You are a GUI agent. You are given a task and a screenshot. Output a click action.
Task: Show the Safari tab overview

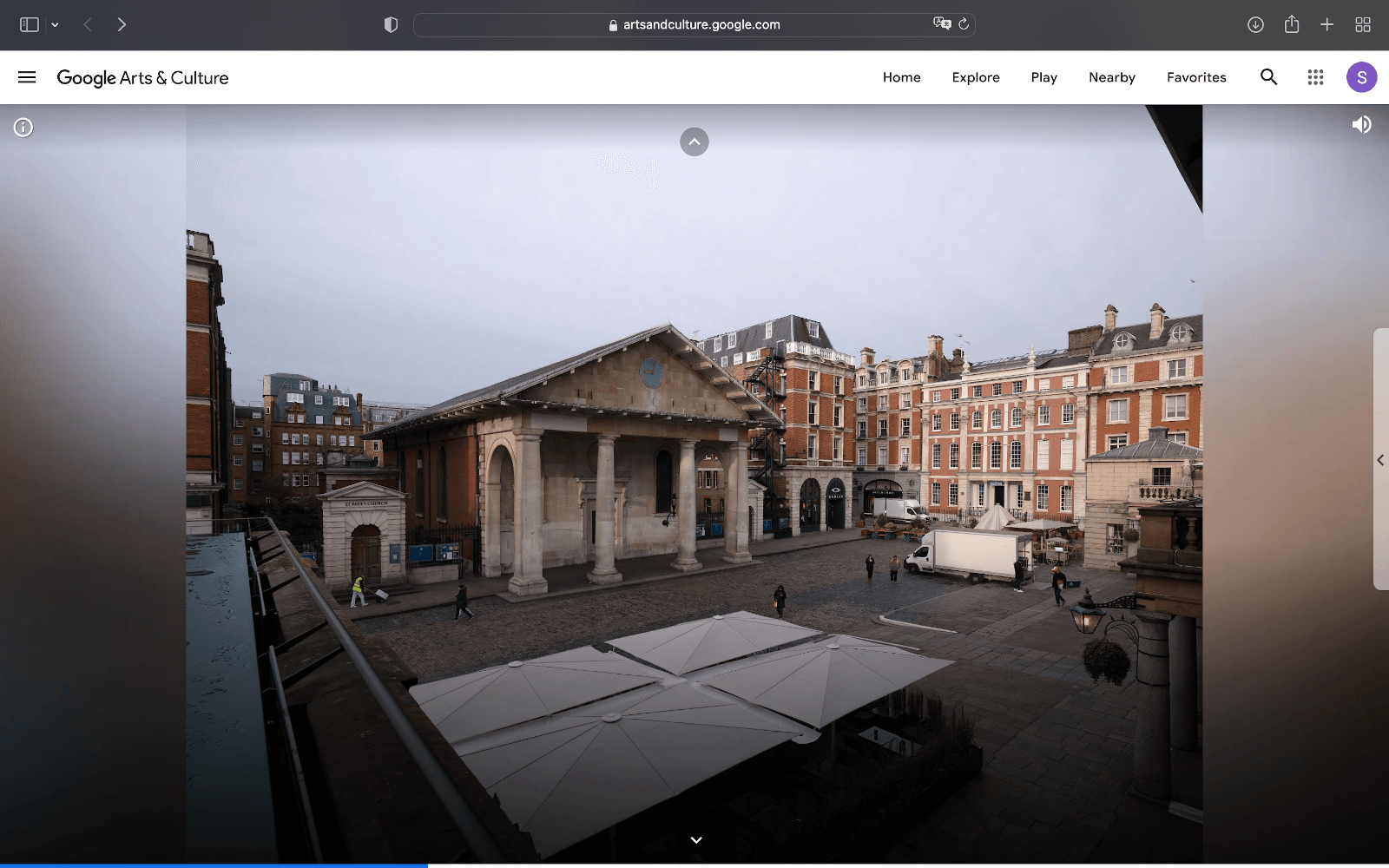click(x=1363, y=24)
